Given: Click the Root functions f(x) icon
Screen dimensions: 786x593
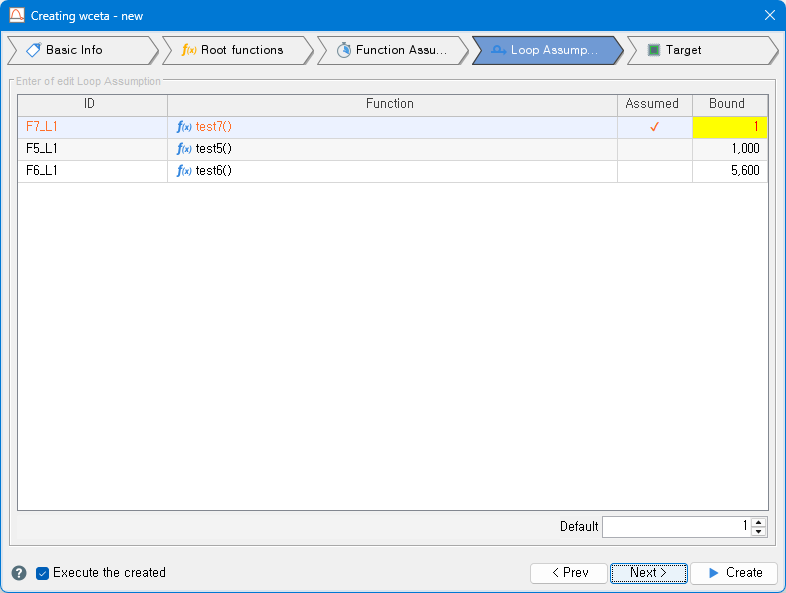Looking at the screenshot, I should coord(189,50).
